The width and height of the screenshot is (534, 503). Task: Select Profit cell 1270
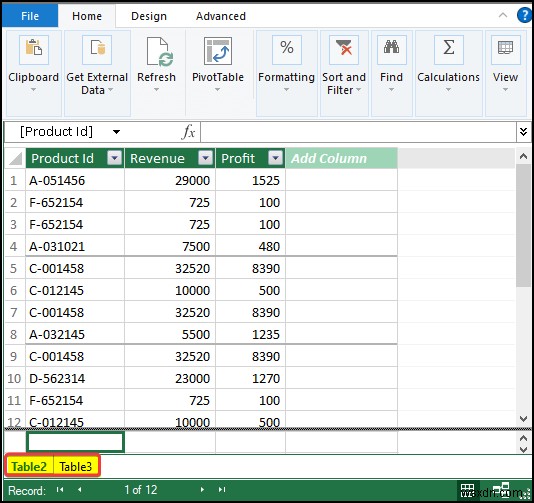[250, 378]
